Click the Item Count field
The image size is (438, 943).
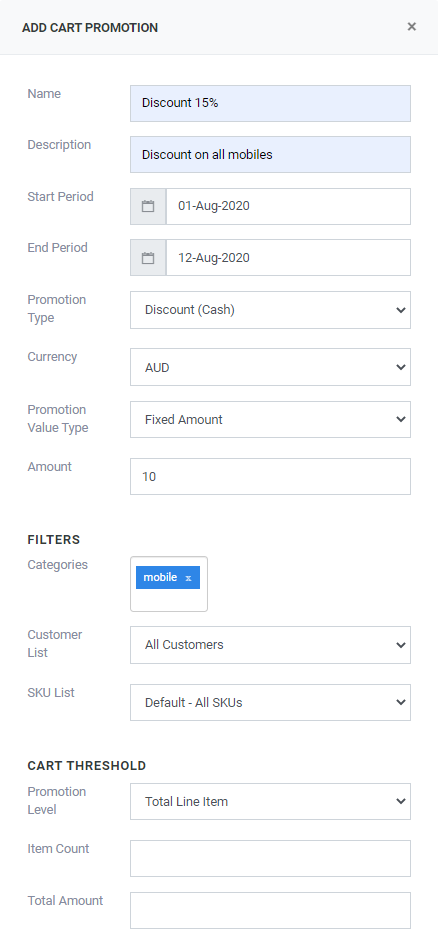(x=270, y=859)
